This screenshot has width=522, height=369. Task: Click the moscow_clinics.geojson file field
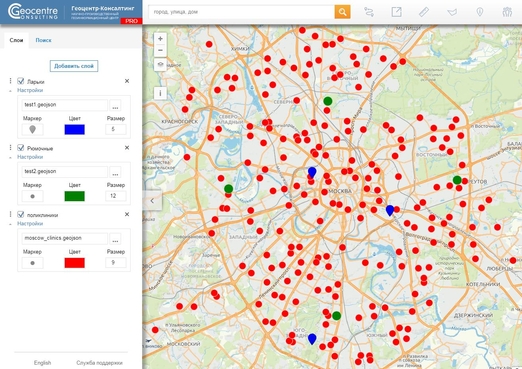click(65, 238)
